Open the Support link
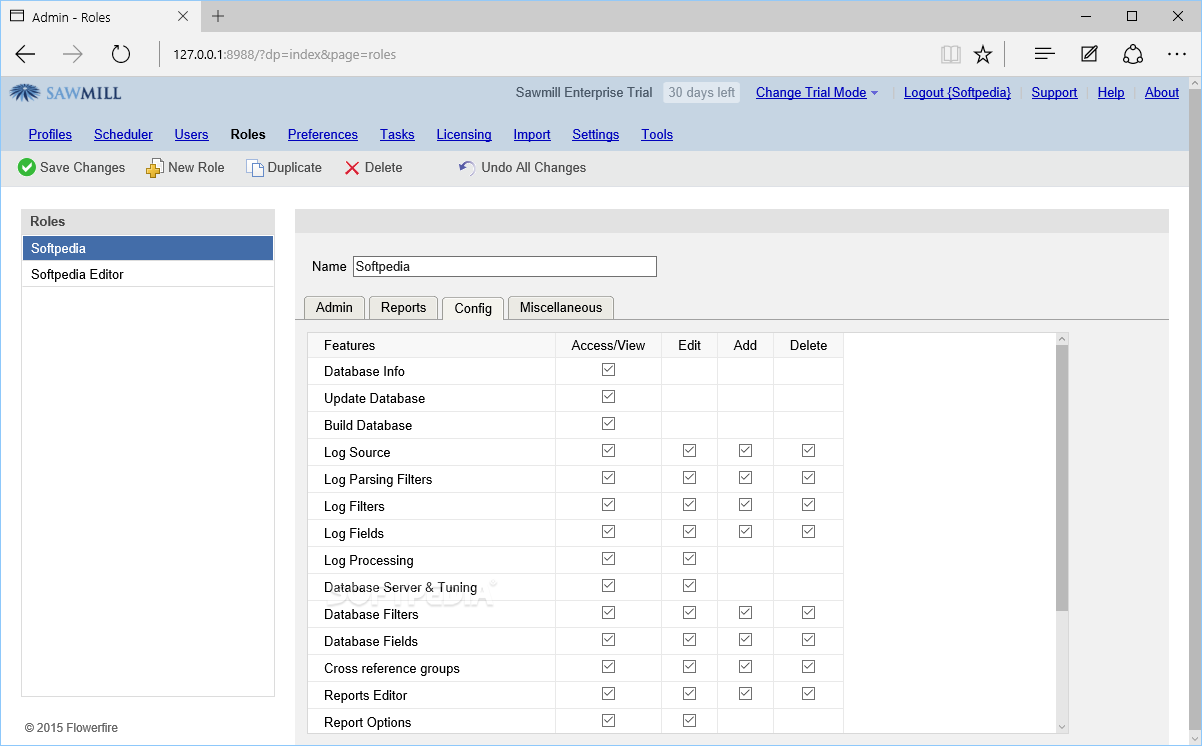1202x746 pixels. coord(1054,93)
